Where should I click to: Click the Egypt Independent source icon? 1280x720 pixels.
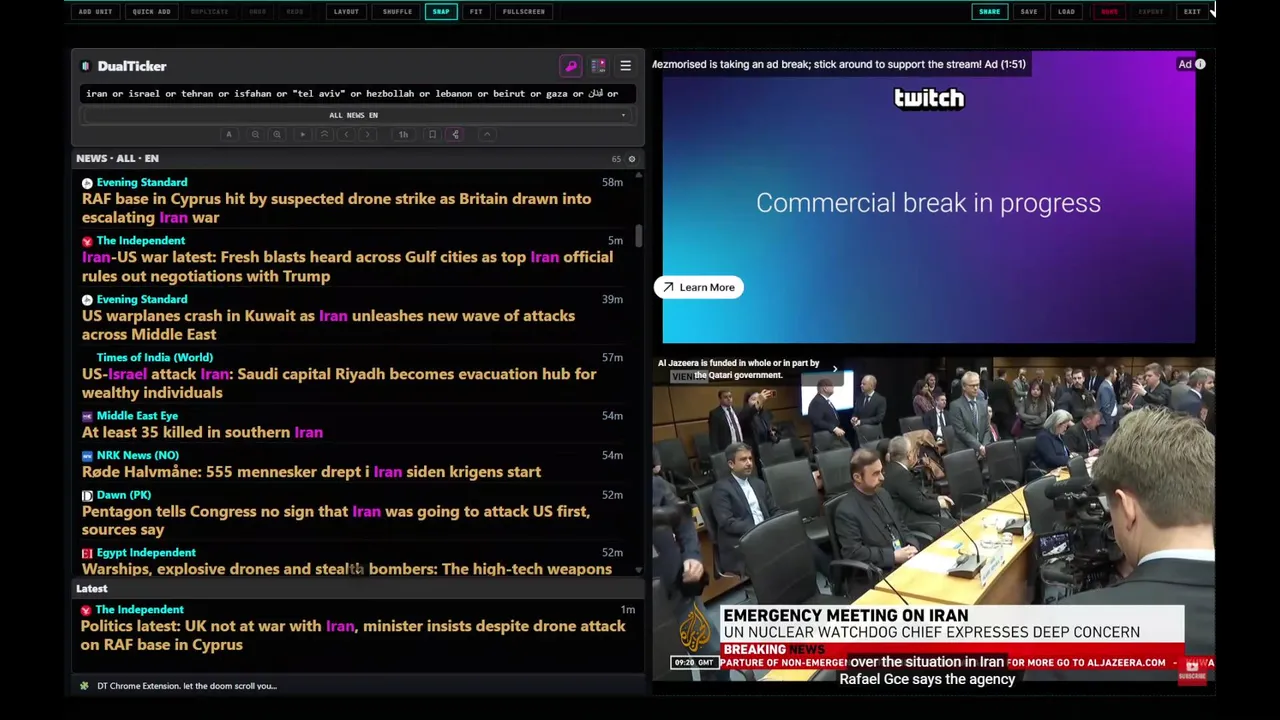click(x=87, y=553)
